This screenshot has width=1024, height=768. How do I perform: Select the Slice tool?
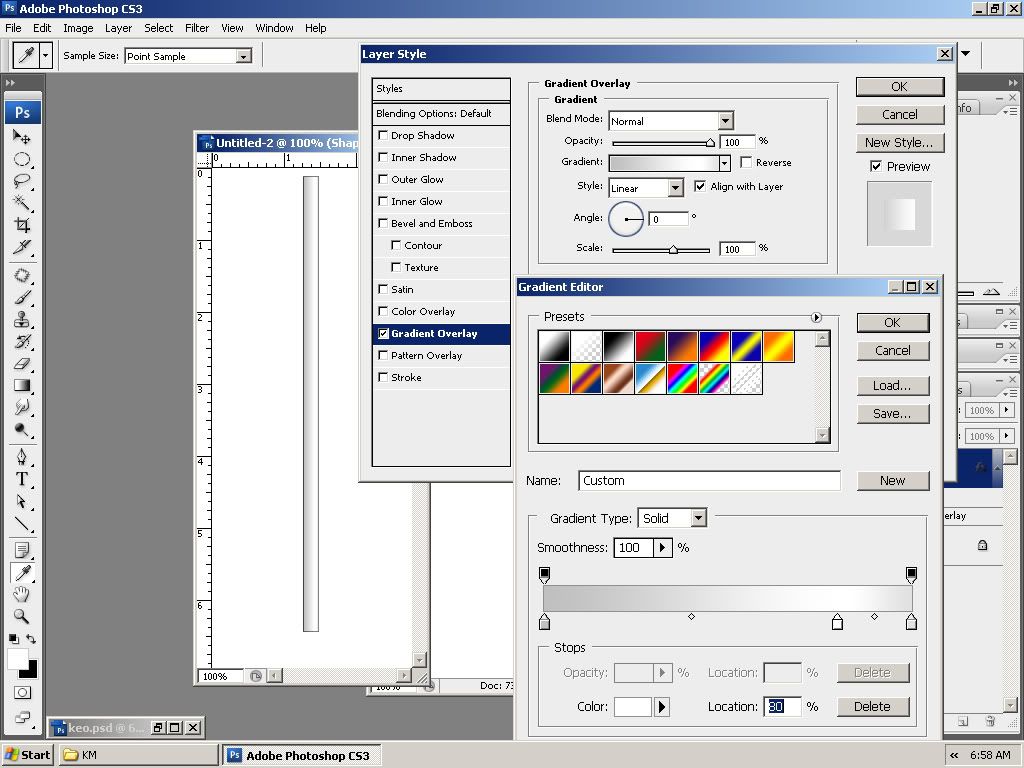point(22,248)
